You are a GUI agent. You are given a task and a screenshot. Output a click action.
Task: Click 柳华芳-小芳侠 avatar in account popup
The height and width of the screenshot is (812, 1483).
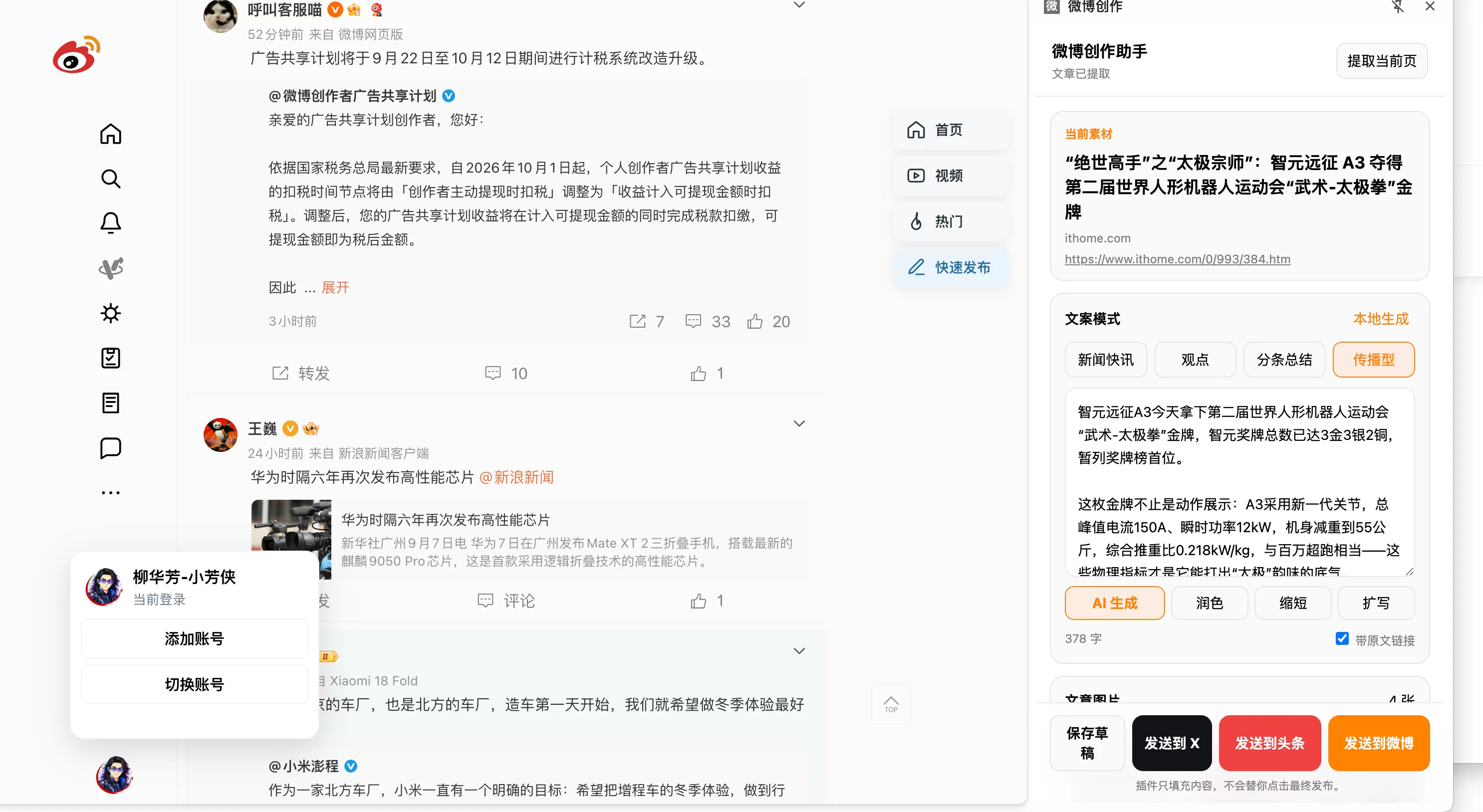tap(104, 587)
